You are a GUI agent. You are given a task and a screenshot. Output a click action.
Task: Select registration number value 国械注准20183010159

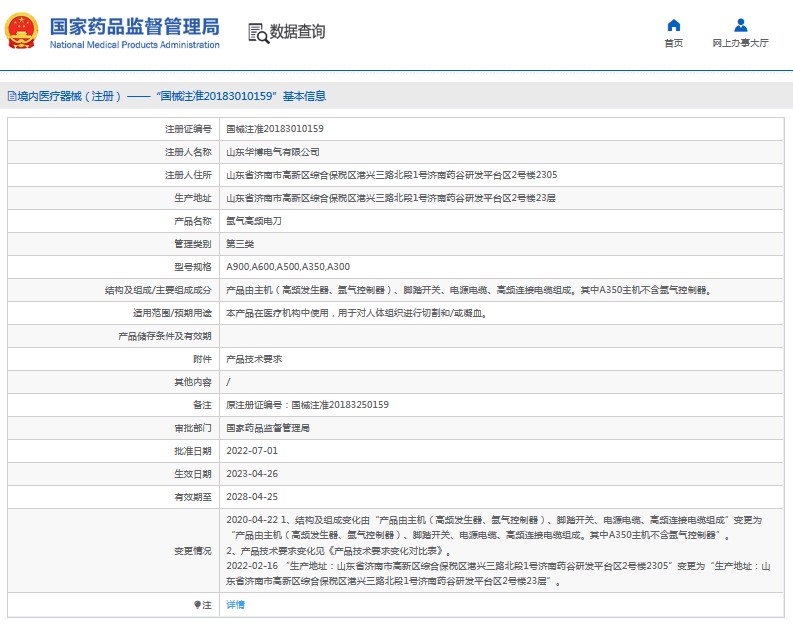[274, 129]
